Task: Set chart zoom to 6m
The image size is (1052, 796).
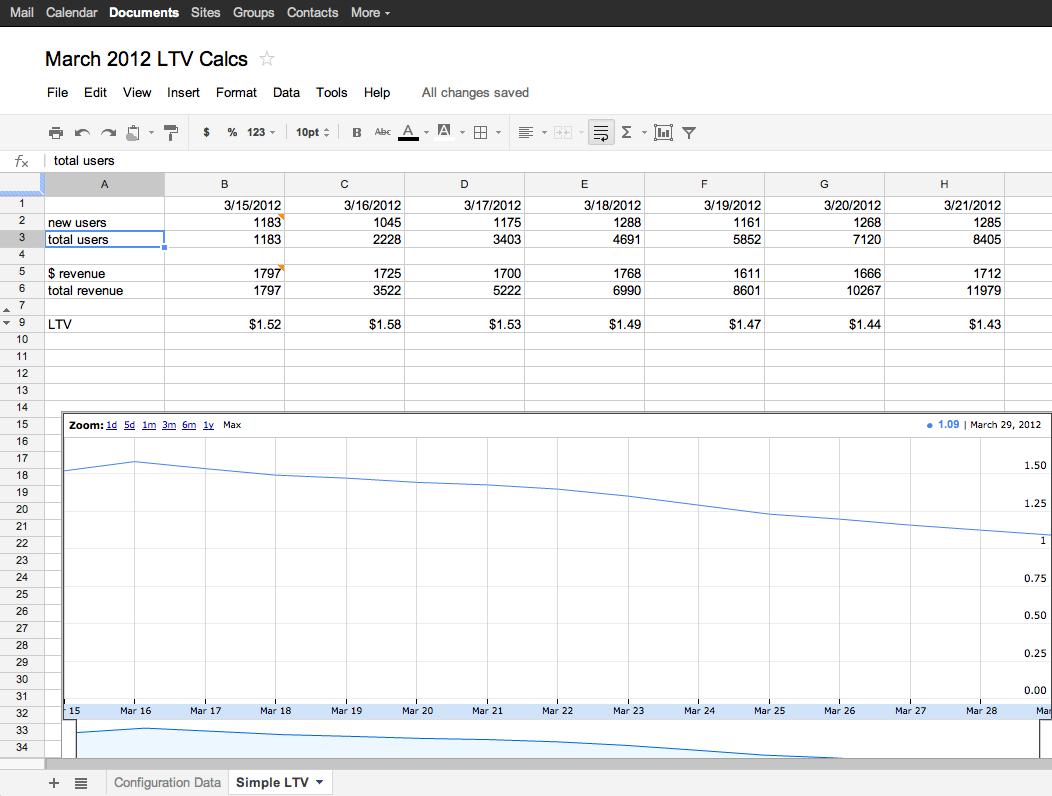Action: pos(189,425)
